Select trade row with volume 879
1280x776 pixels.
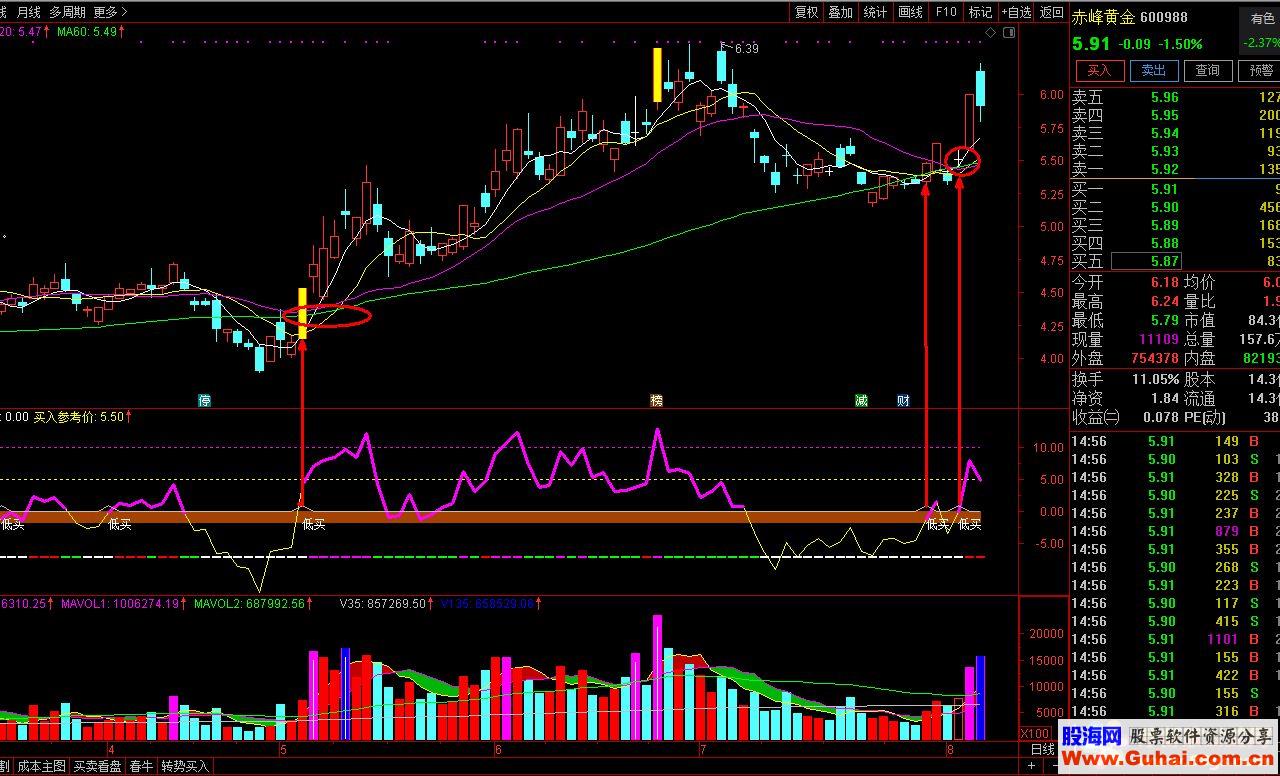(1173, 531)
